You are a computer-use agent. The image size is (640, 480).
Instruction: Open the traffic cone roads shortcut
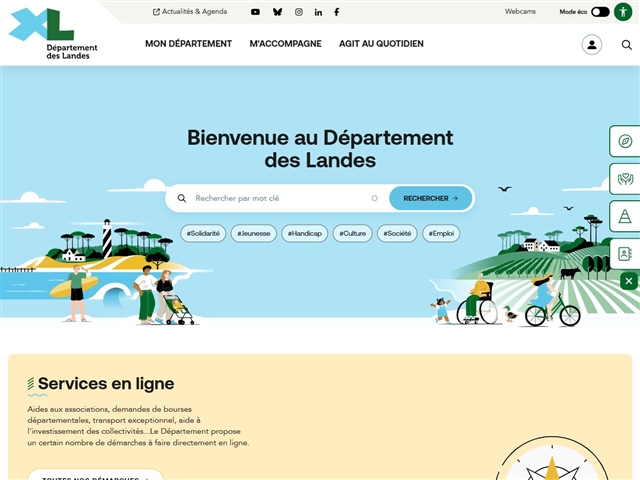point(625,216)
